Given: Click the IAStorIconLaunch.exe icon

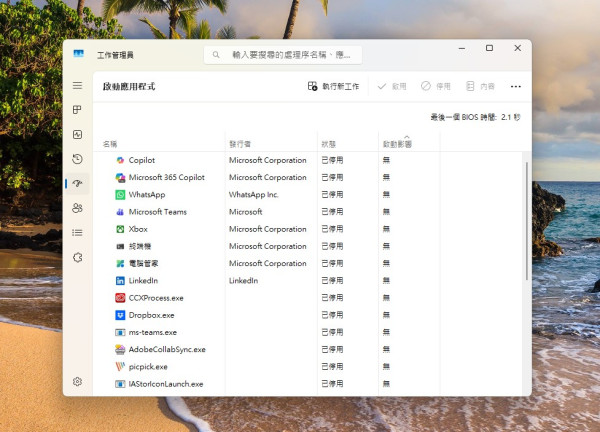Looking at the screenshot, I should click(120, 384).
